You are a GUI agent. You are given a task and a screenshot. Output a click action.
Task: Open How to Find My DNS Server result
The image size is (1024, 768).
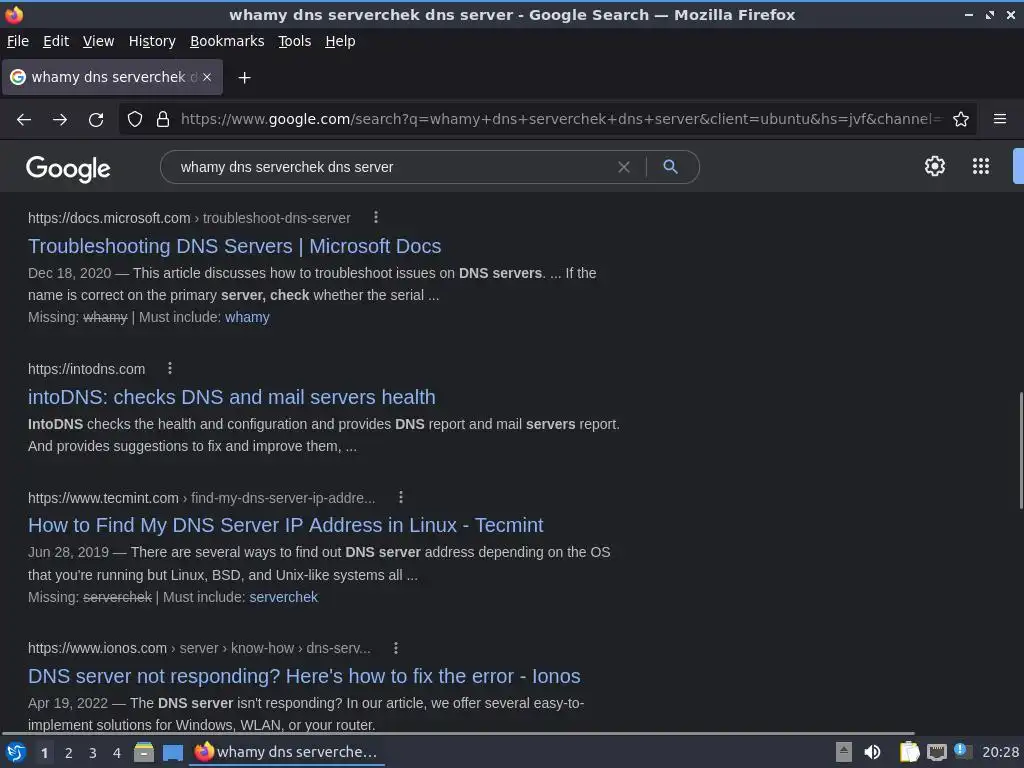(x=285, y=525)
